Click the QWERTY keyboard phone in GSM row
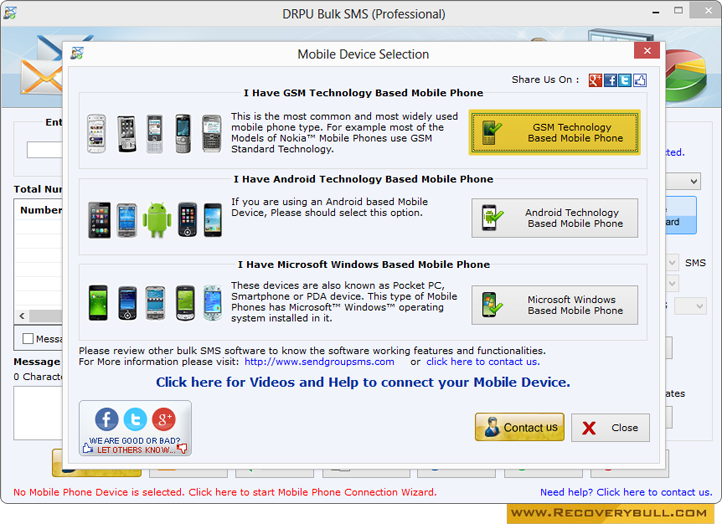 pyautogui.click(x=212, y=134)
